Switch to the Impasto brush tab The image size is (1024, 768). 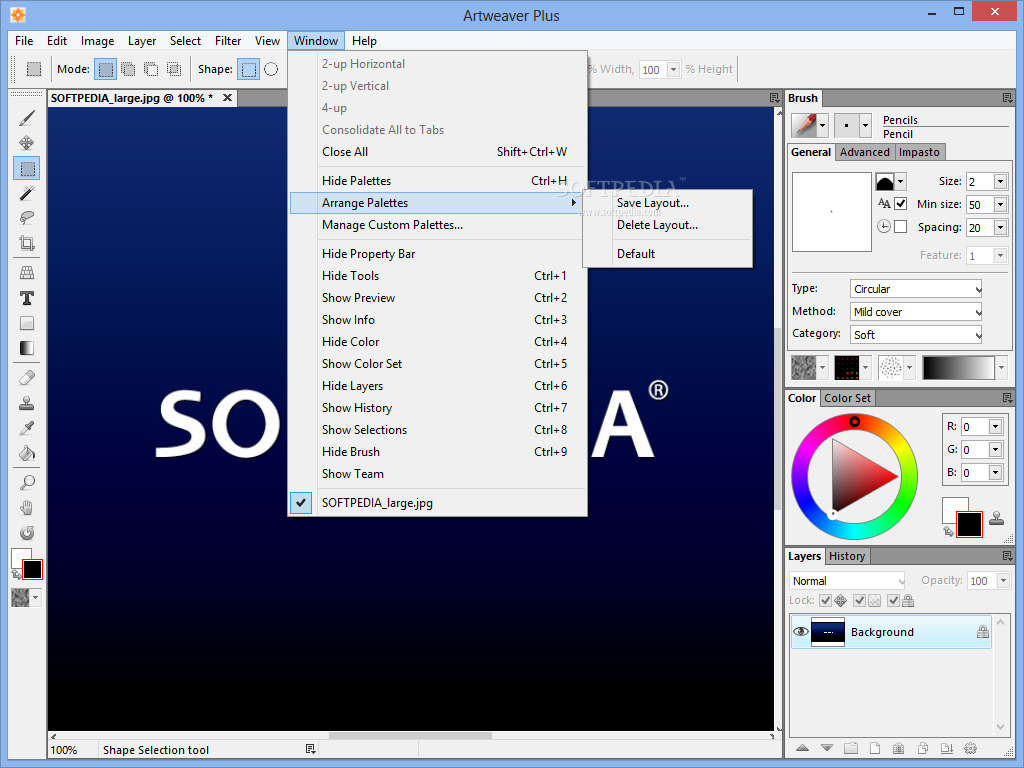click(919, 152)
